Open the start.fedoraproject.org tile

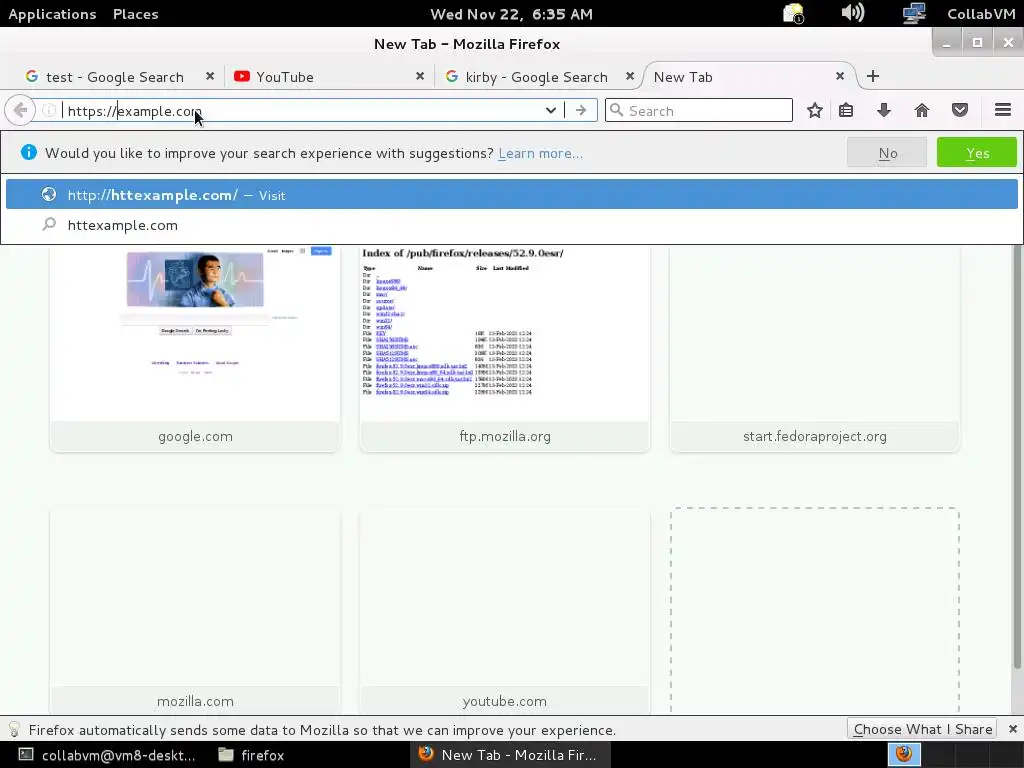point(814,348)
